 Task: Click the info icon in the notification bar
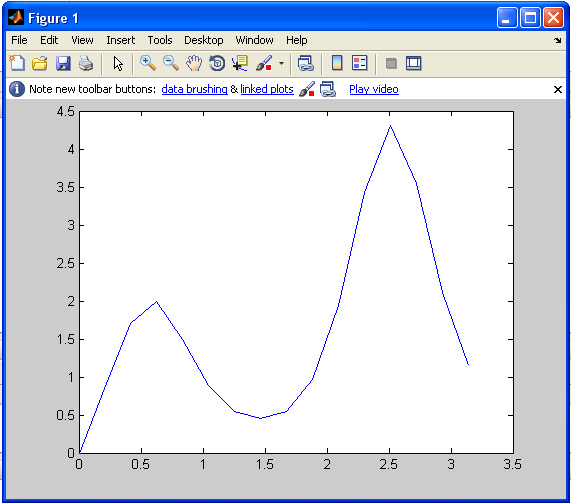[x=17, y=89]
